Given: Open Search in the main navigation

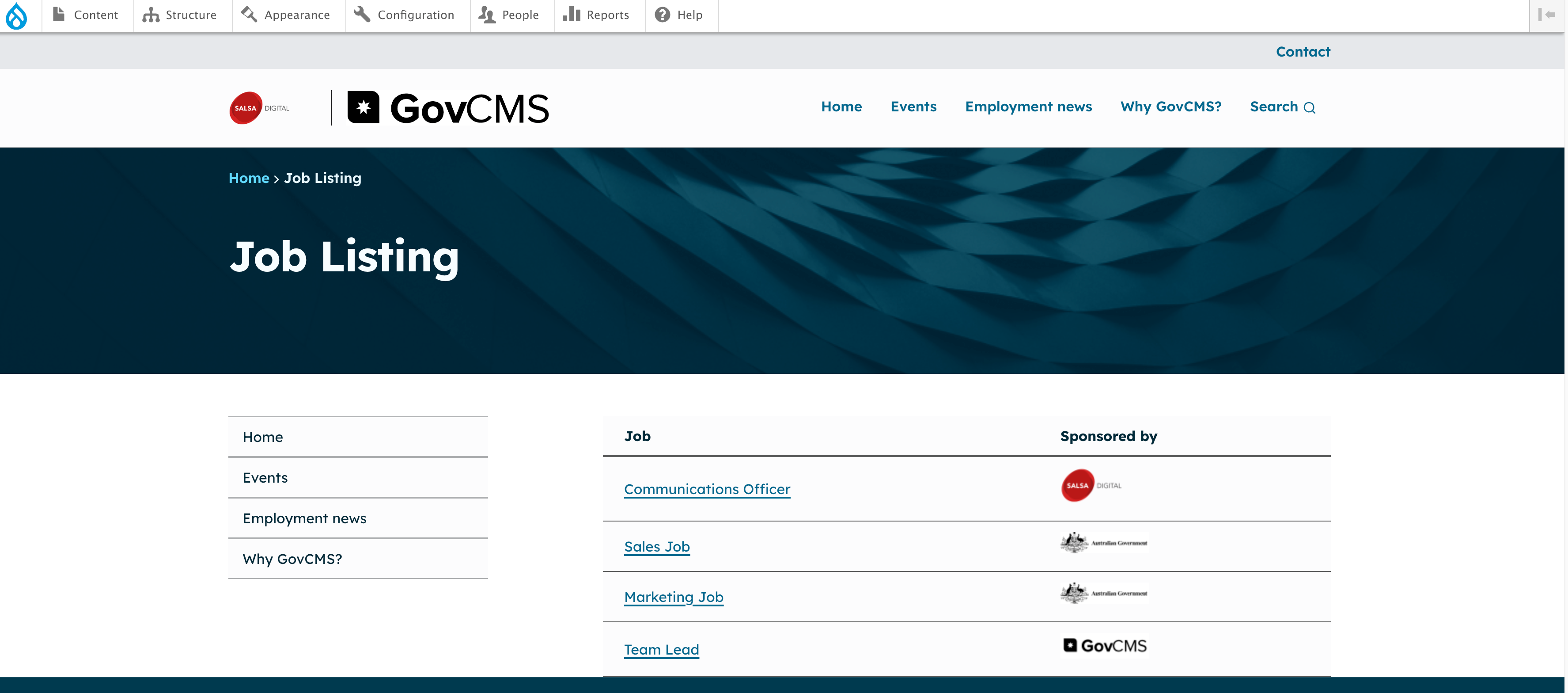Looking at the screenshot, I should point(1282,107).
